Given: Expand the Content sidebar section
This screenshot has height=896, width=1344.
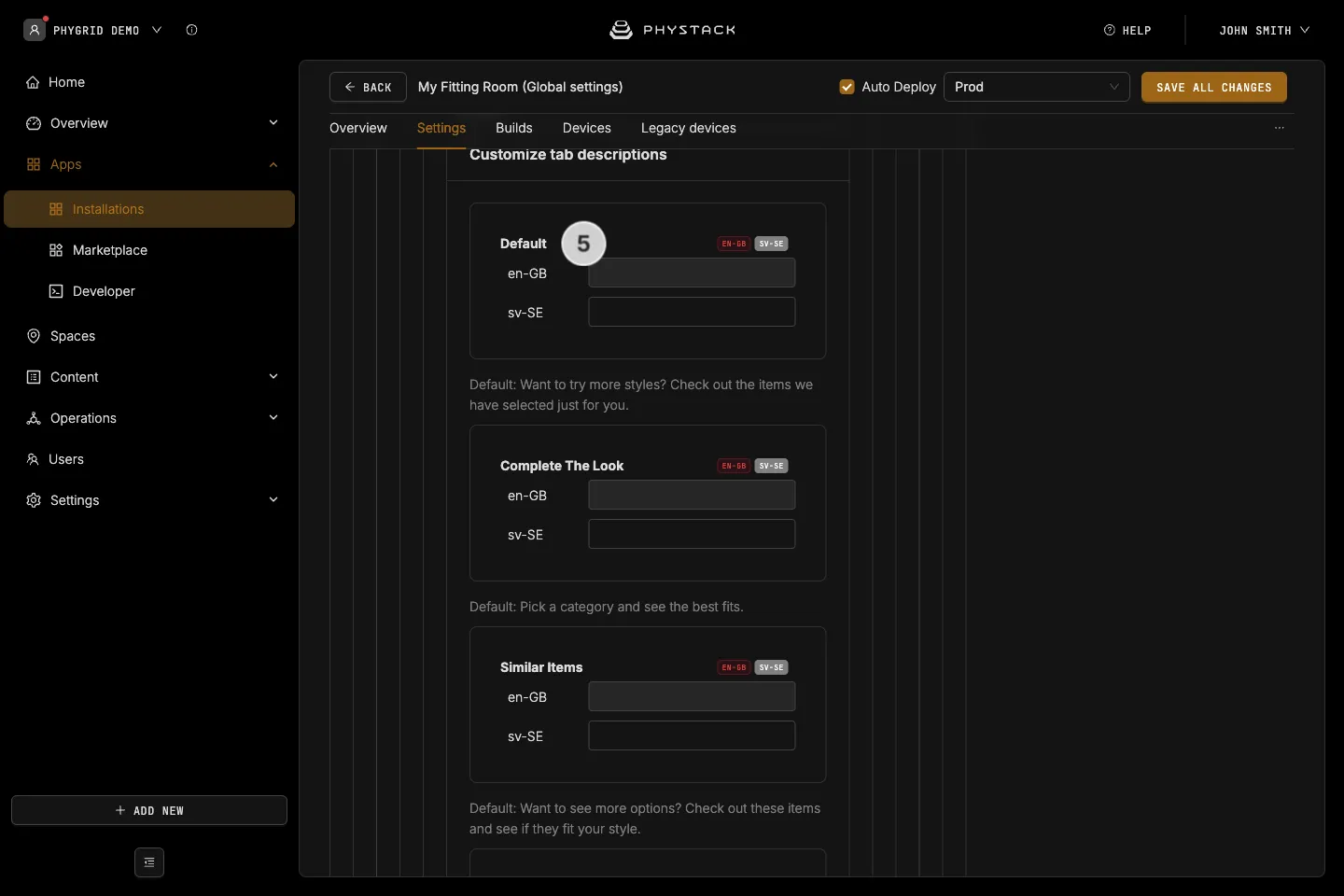Looking at the screenshot, I should [273, 377].
